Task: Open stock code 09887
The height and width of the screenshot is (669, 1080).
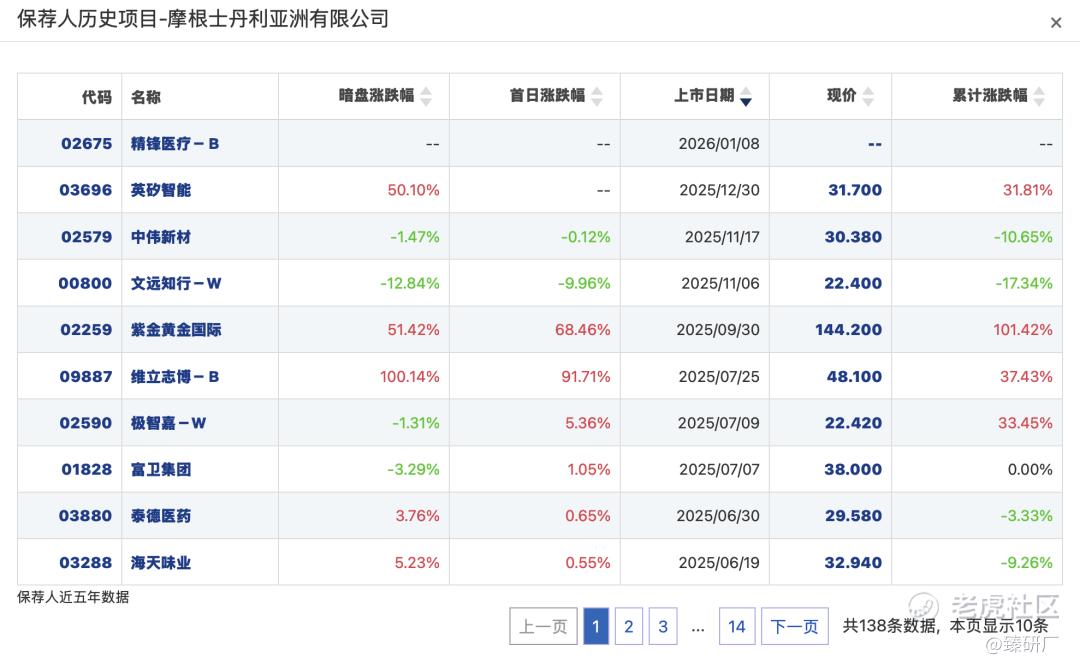Action: pos(85,377)
